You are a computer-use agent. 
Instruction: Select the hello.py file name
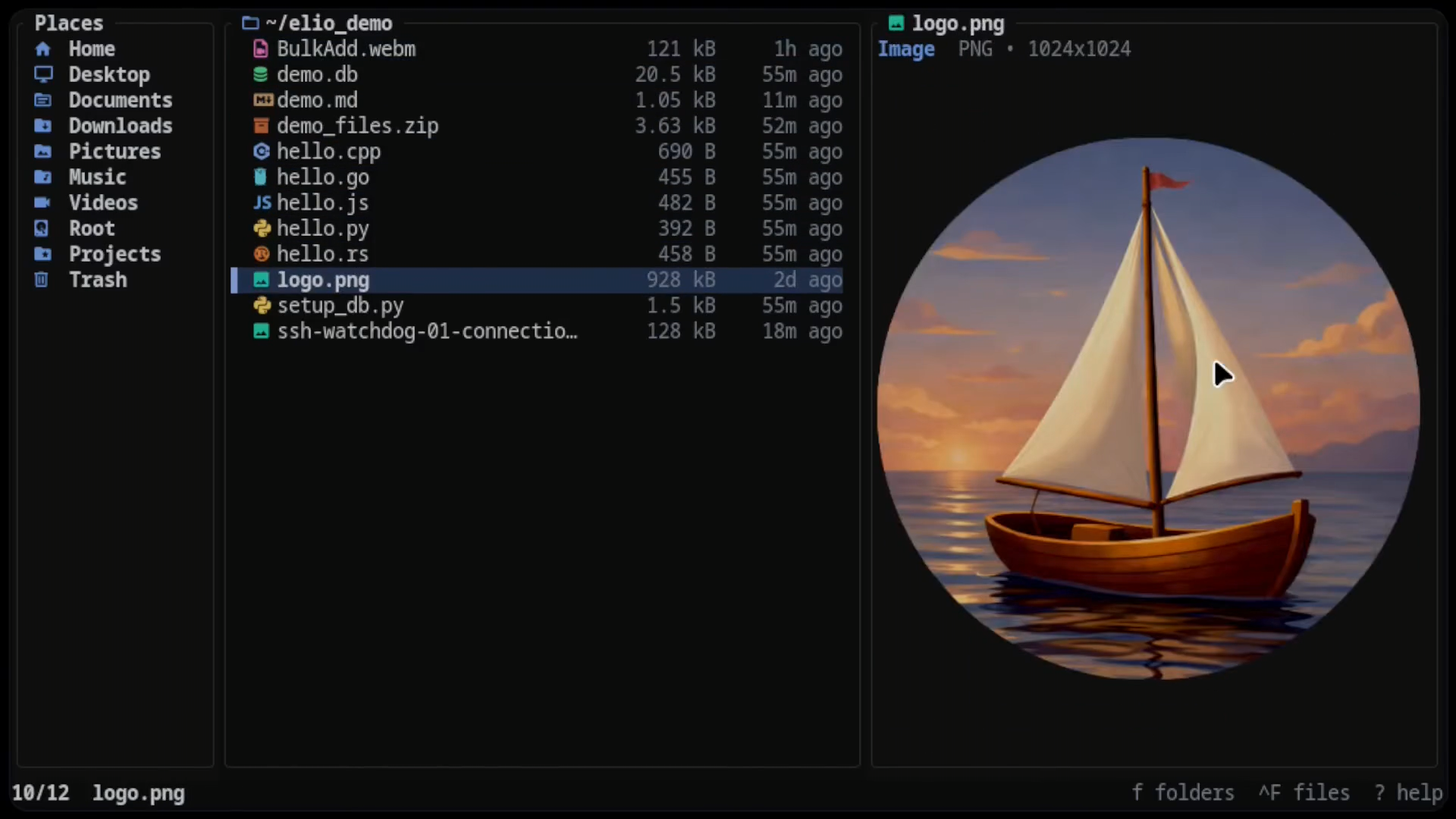(x=322, y=229)
